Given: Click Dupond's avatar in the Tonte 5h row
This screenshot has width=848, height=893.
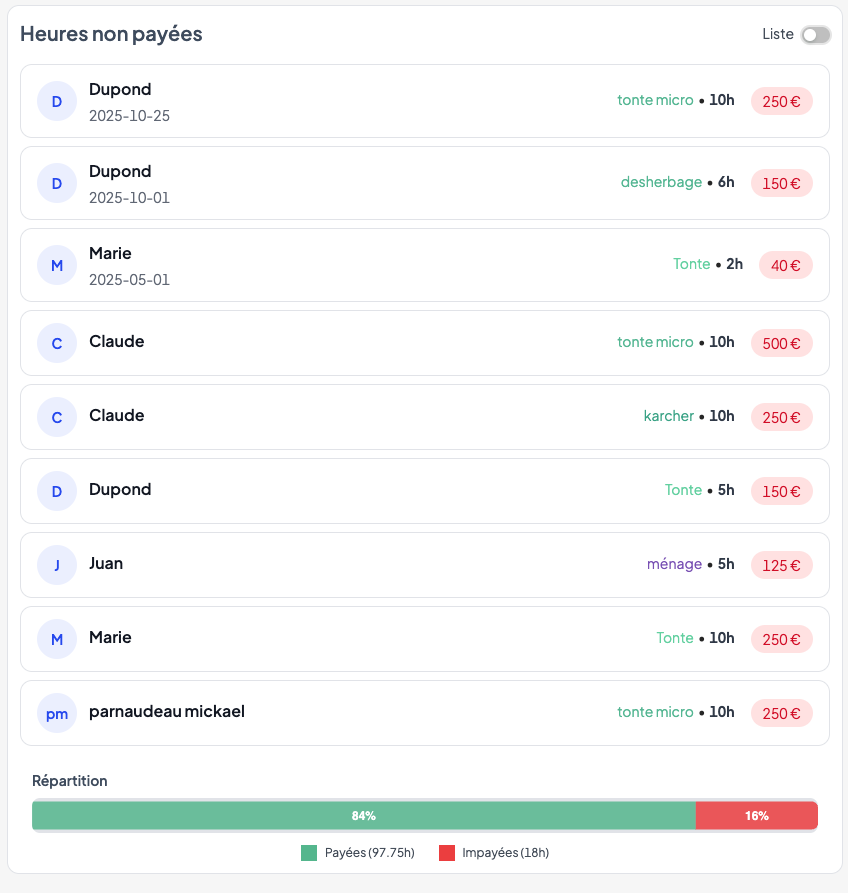Looking at the screenshot, I should pos(57,491).
